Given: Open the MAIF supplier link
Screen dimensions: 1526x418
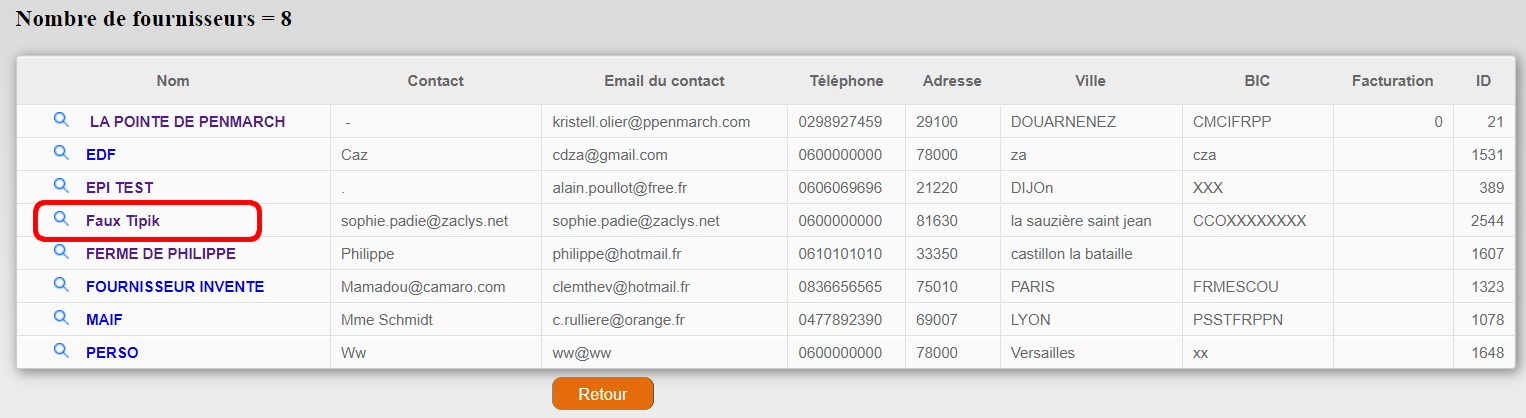Looking at the screenshot, I should tap(104, 320).
